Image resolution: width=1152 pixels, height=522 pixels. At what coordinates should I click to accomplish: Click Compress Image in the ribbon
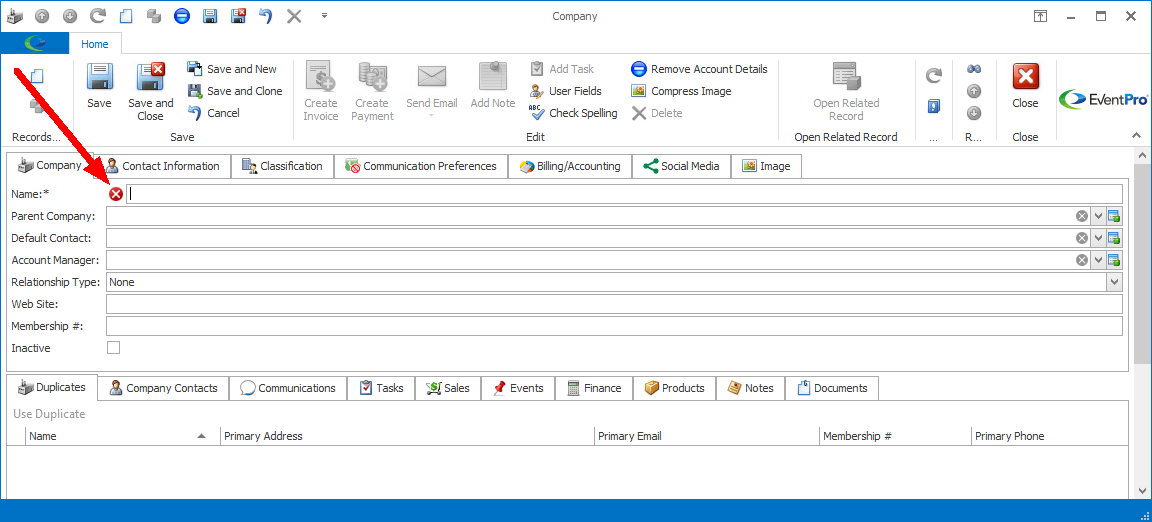681,91
